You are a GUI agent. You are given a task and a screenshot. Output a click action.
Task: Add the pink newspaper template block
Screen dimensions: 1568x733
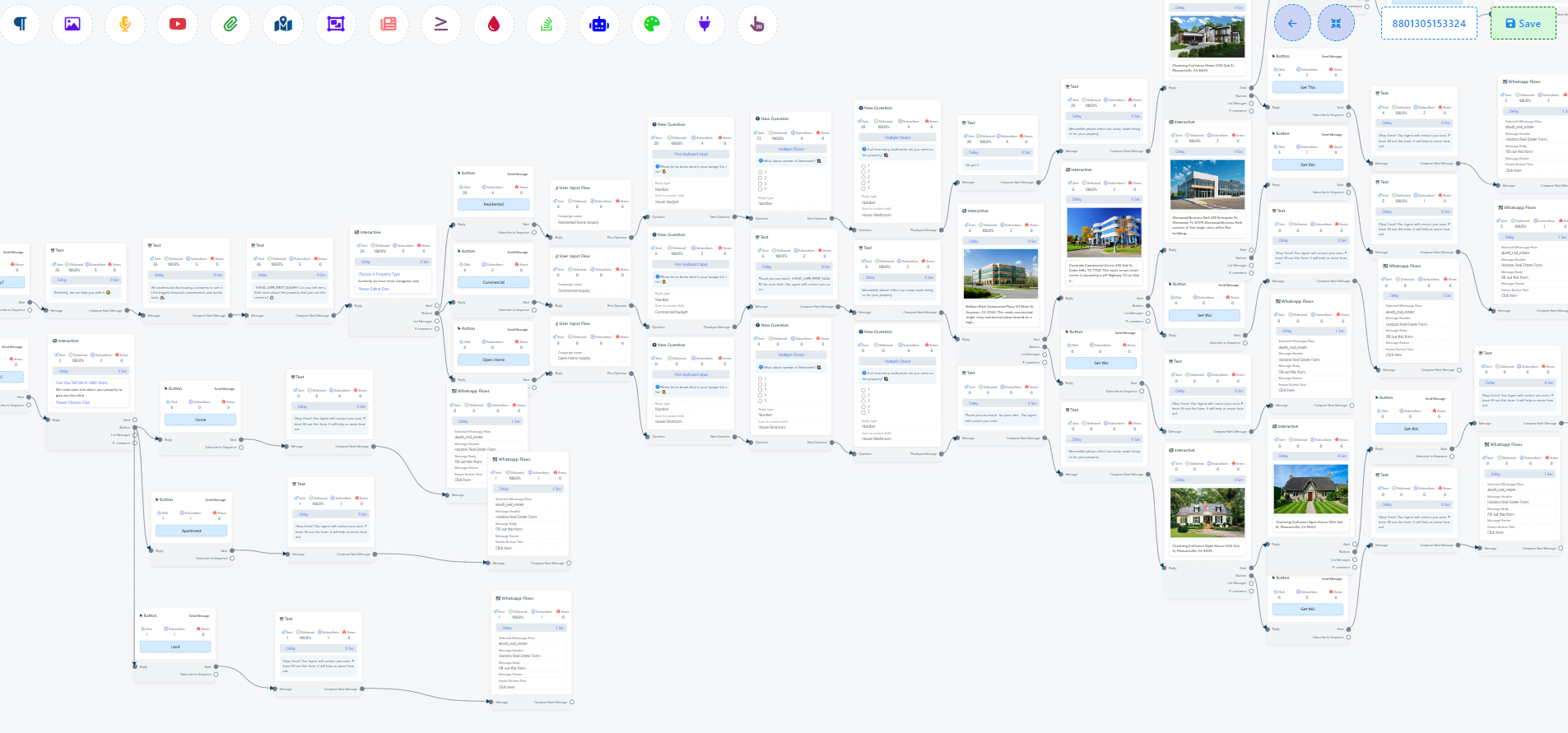pos(389,24)
